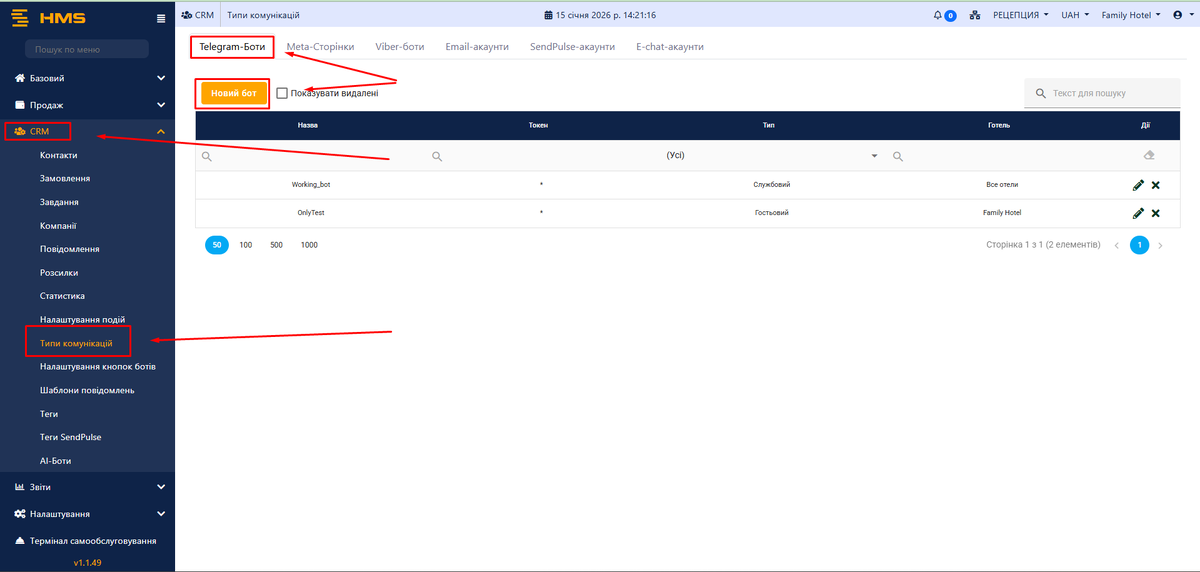Edit OnlyTest bot with pencil icon
The height and width of the screenshot is (572, 1200).
pos(1138,213)
